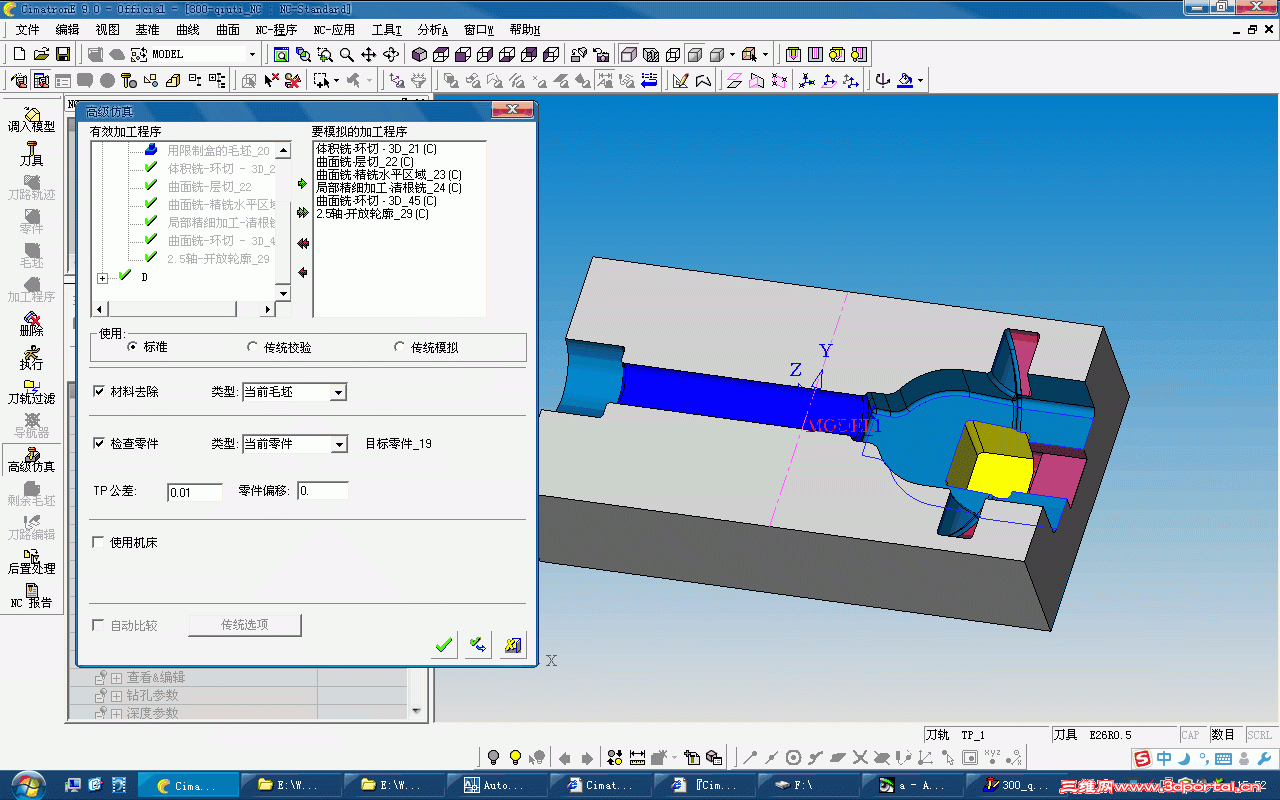This screenshot has height=800, width=1280.
Task: Switch to the Auto... taskbar button
Action: pyautogui.click(x=498, y=785)
